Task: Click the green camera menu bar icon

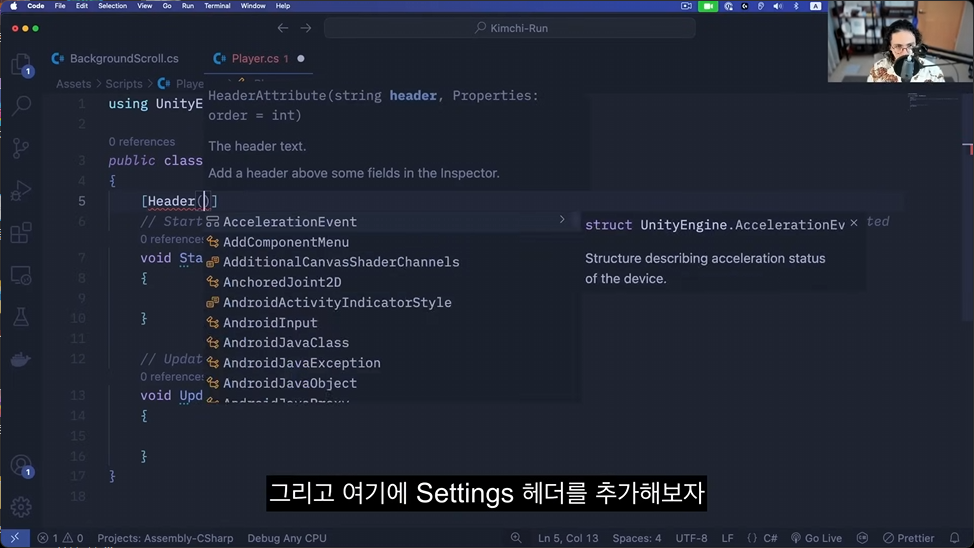Action: tap(708, 6)
